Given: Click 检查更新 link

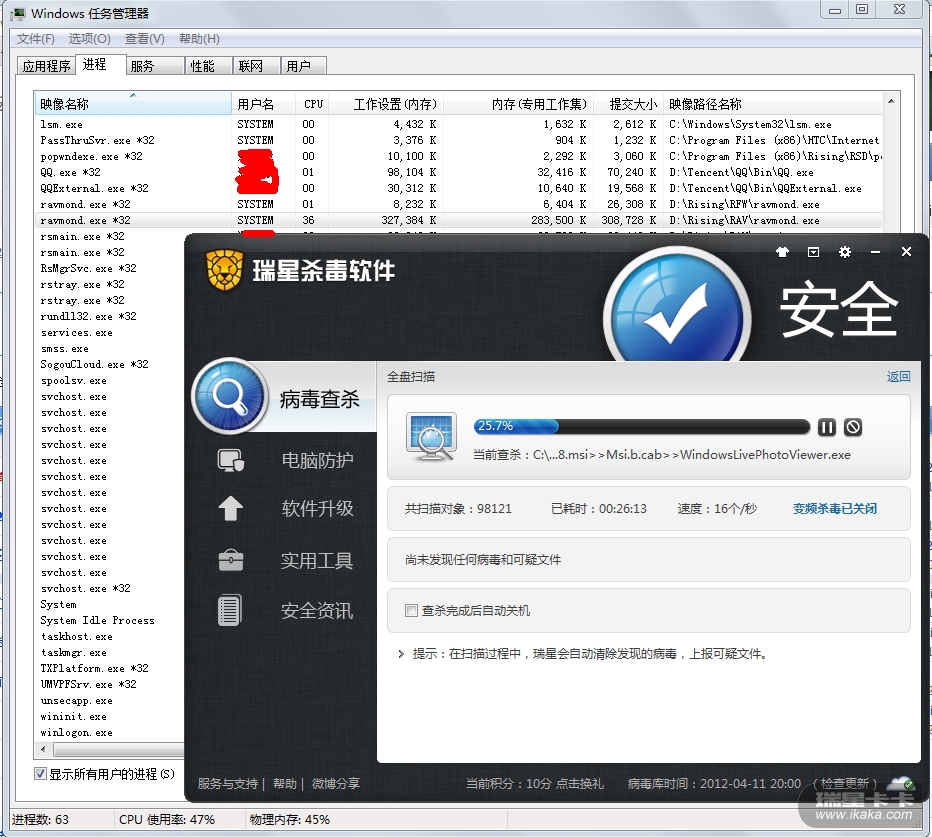Looking at the screenshot, I should click(844, 783).
